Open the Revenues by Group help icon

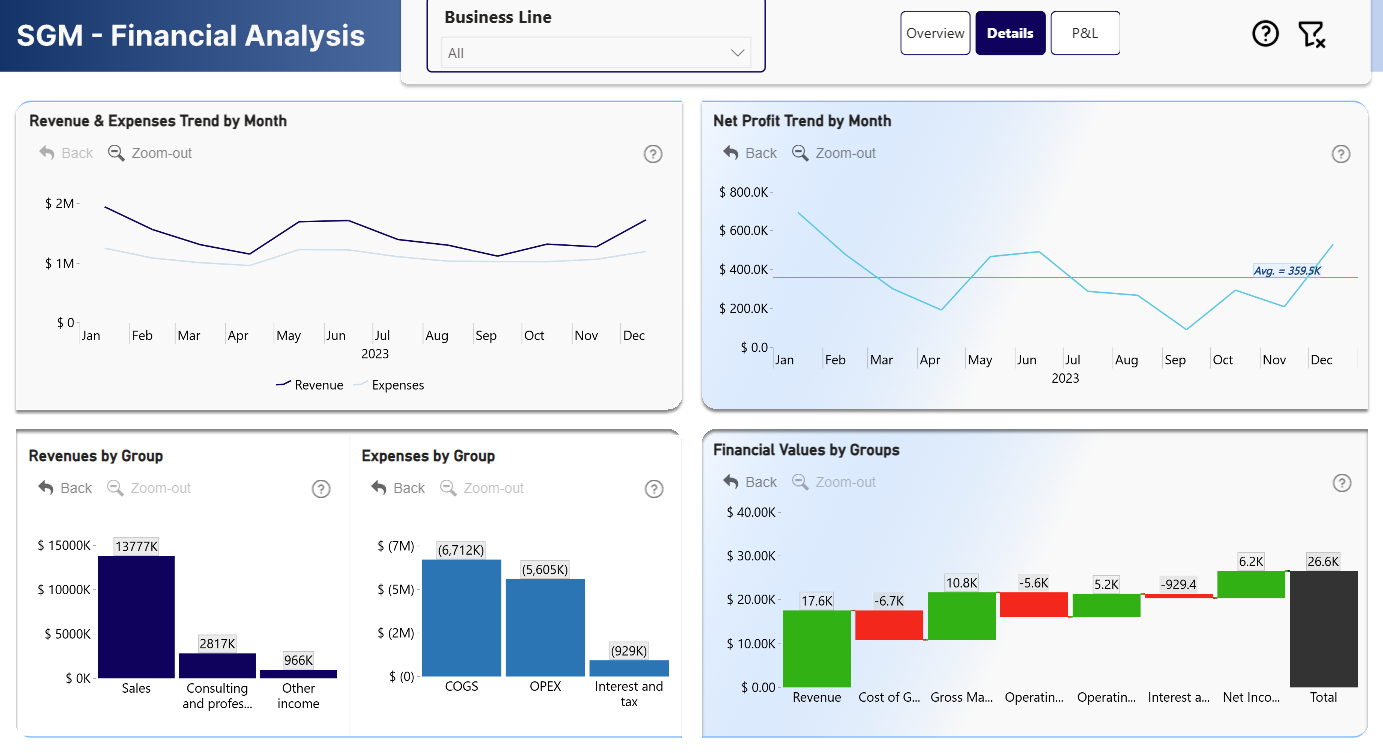[x=321, y=489]
